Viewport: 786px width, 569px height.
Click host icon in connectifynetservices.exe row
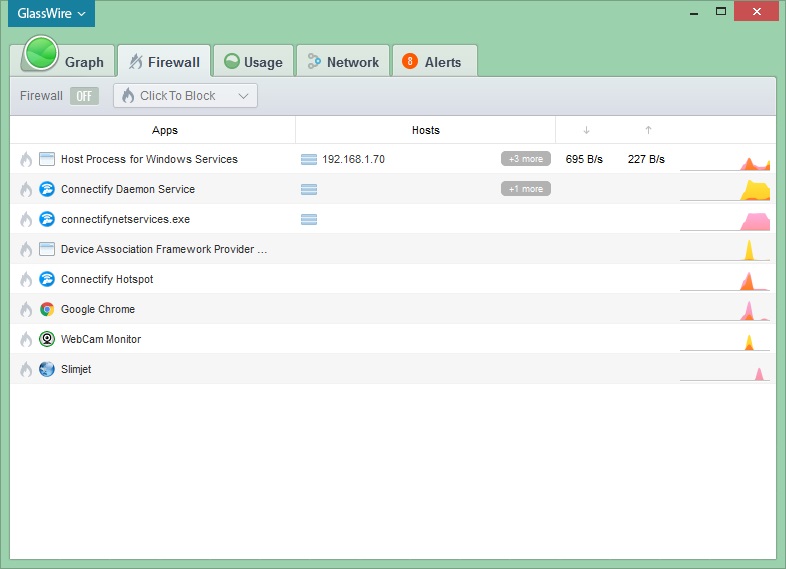coord(309,220)
